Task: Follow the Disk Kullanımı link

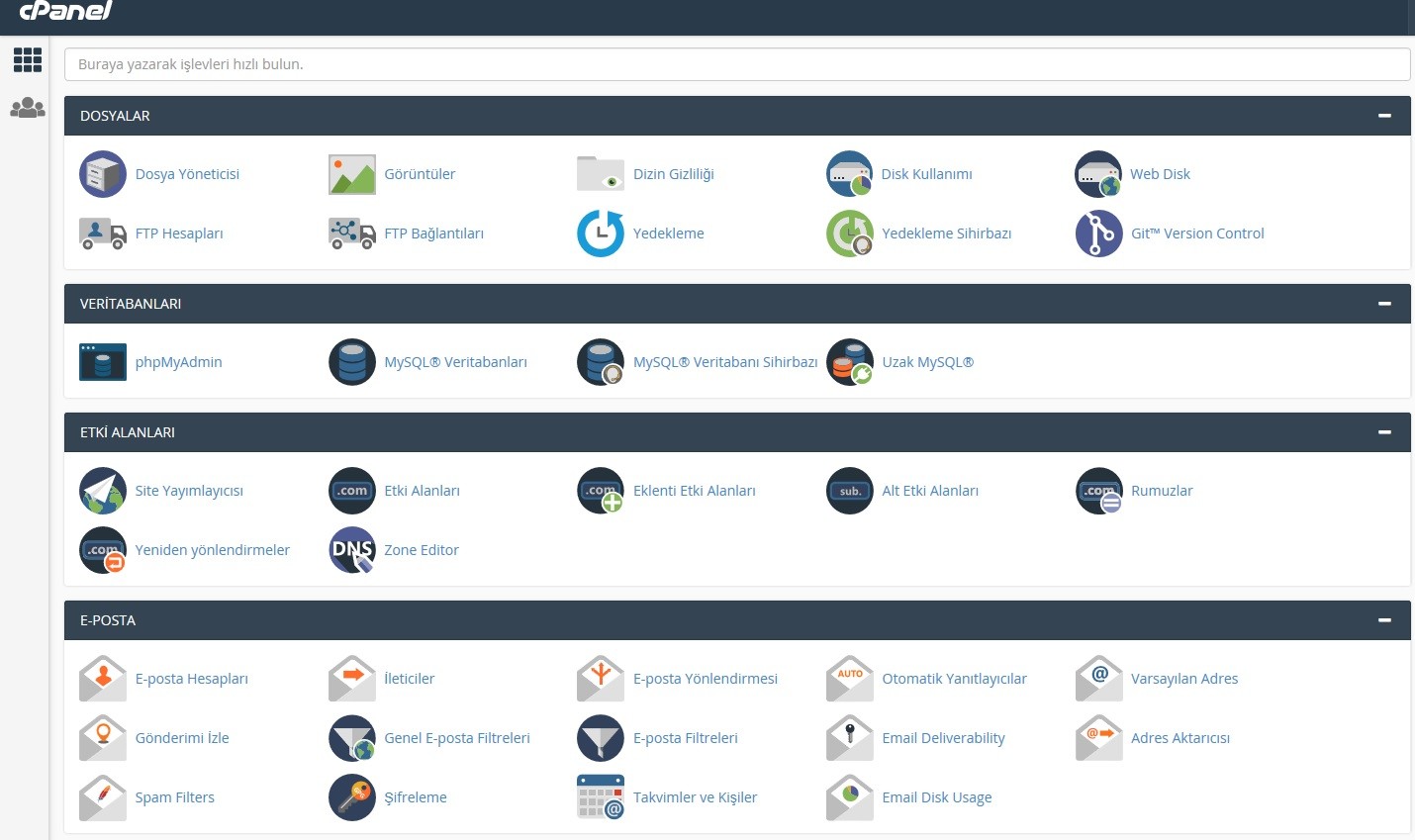Action: (x=927, y=174)
